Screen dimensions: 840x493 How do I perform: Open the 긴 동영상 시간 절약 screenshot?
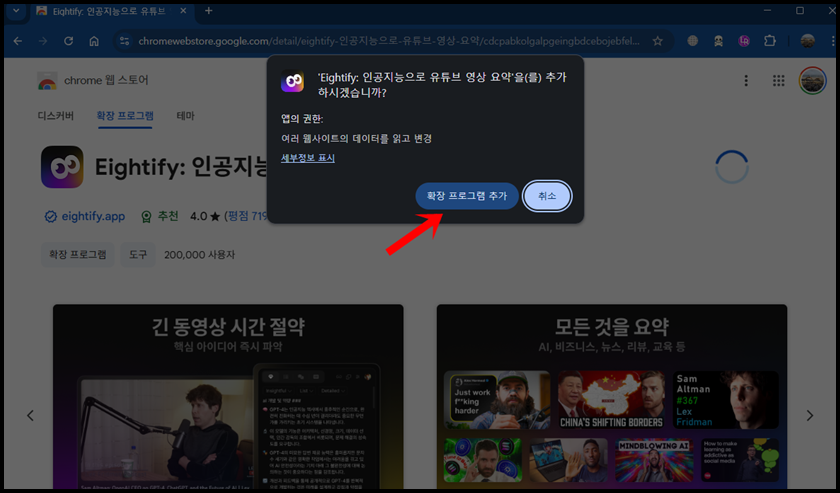click(228, 397)
